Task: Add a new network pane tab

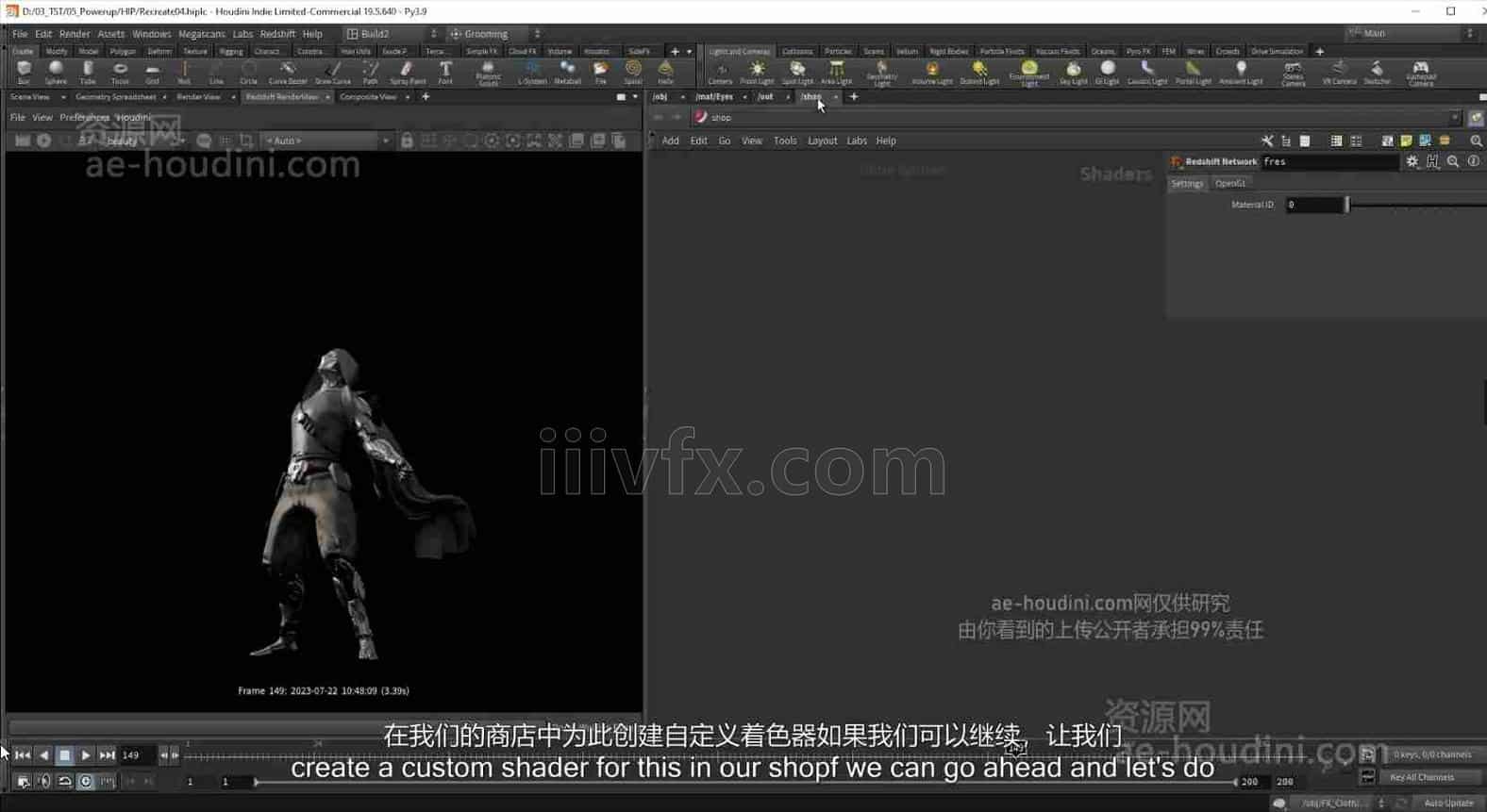Action: [854, 96]
